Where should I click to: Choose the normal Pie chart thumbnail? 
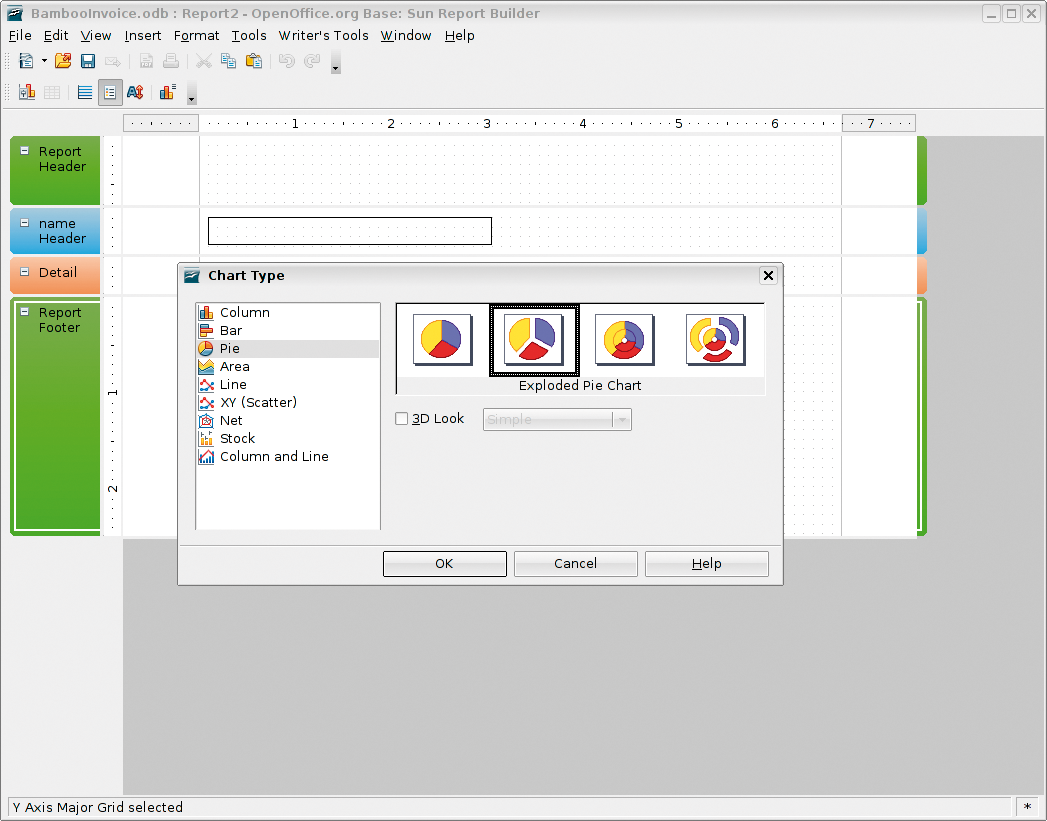tap(443, 340)
